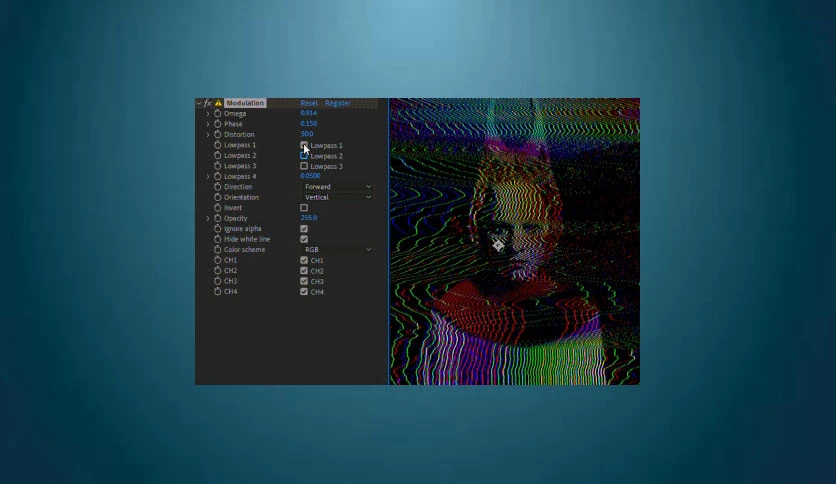Uncheck the CH2 checkbox

coord(304,271)
